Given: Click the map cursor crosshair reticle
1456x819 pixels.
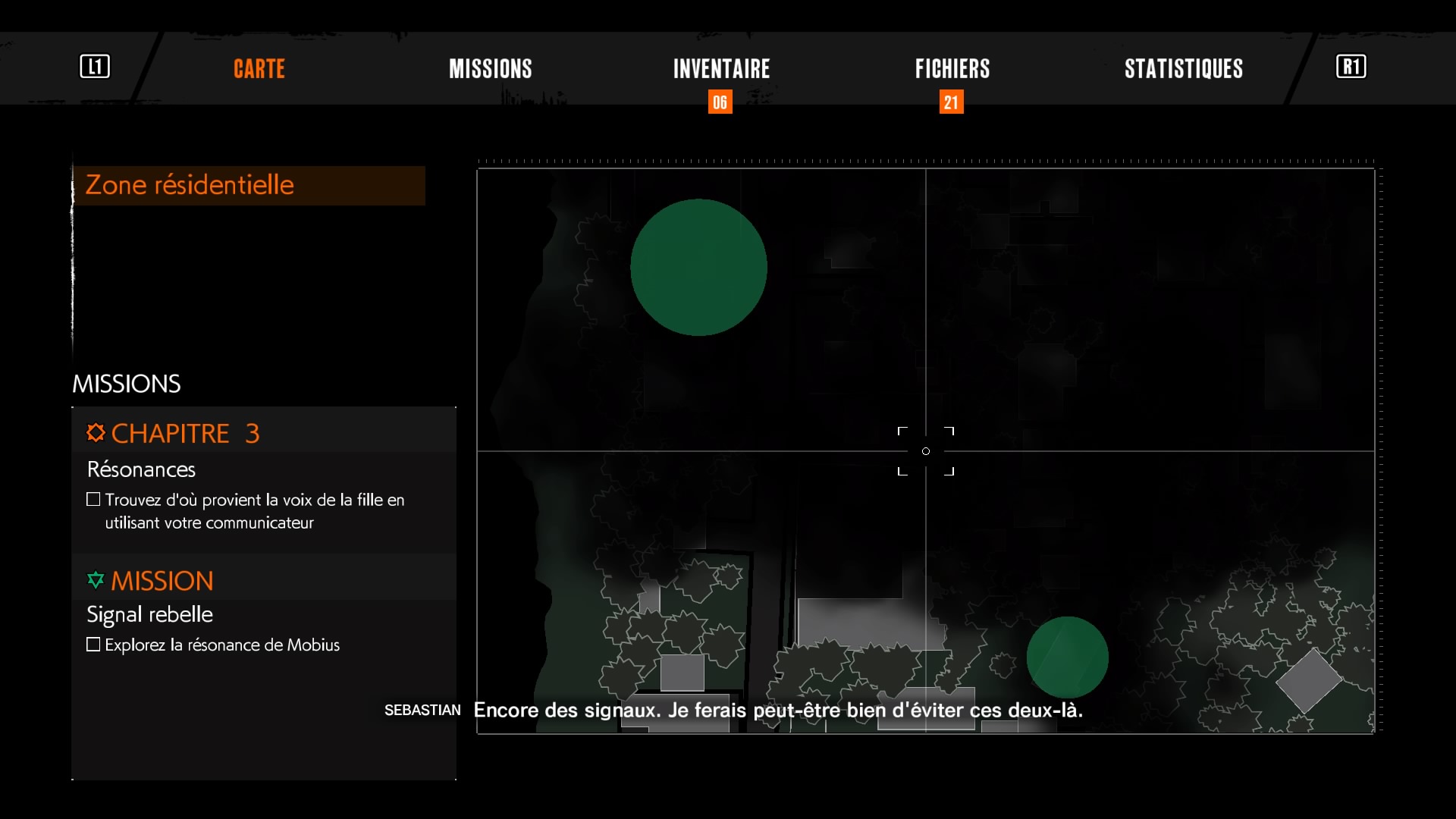Looking at the screenshot, I should coord(926,451).
